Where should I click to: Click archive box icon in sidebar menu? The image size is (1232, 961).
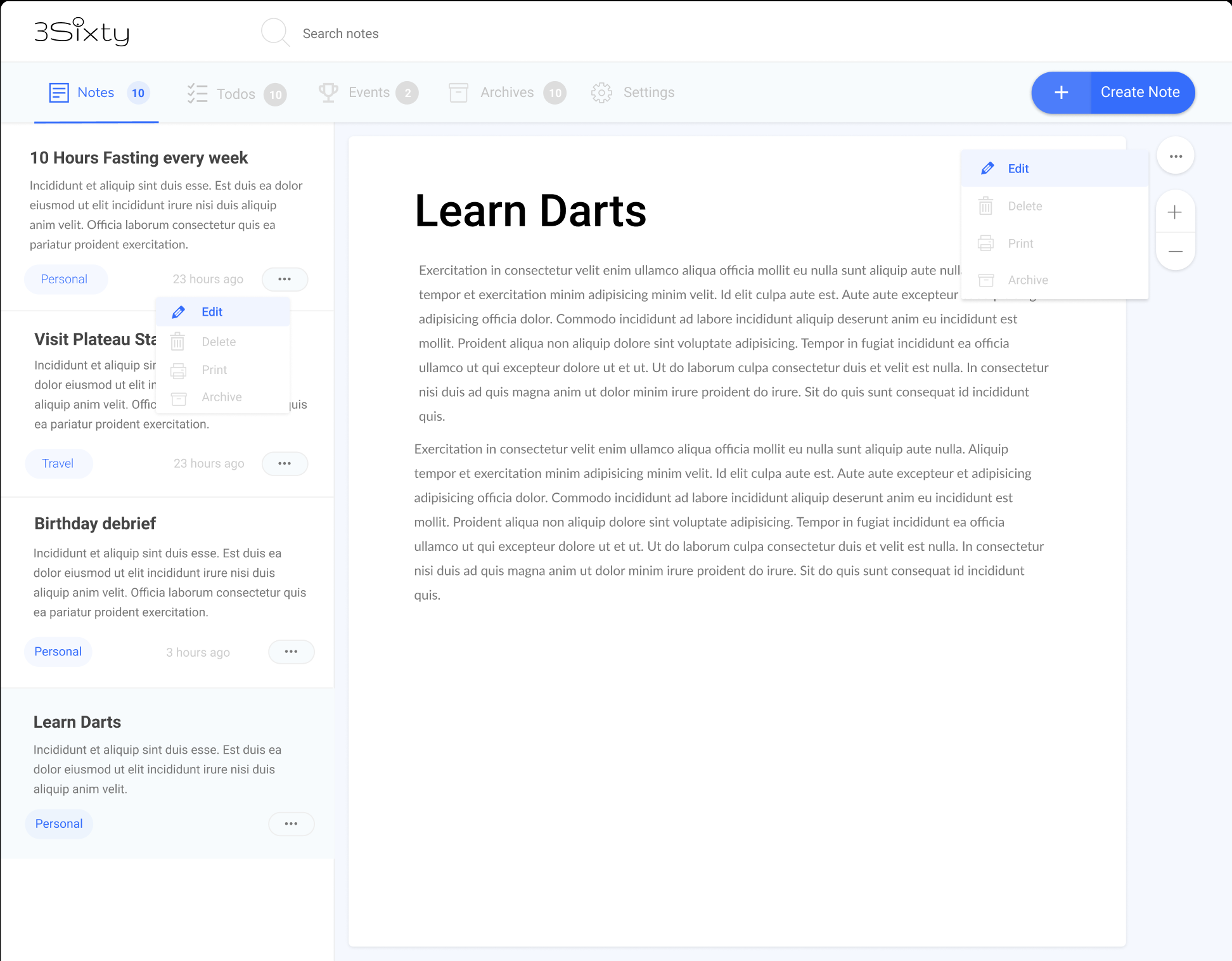(179, 397)
